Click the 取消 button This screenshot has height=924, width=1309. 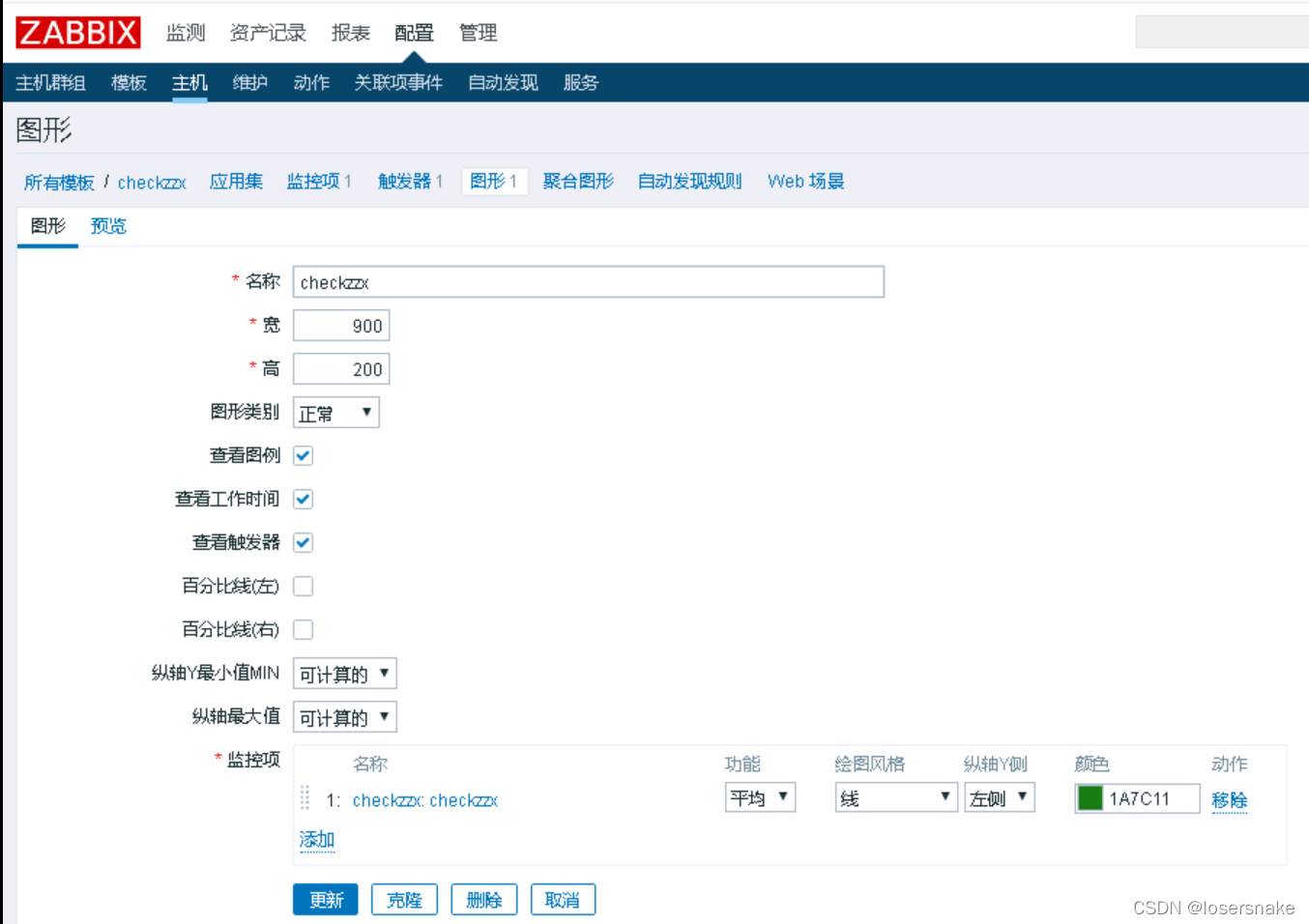pyautogui.click(x=563, y=900)
